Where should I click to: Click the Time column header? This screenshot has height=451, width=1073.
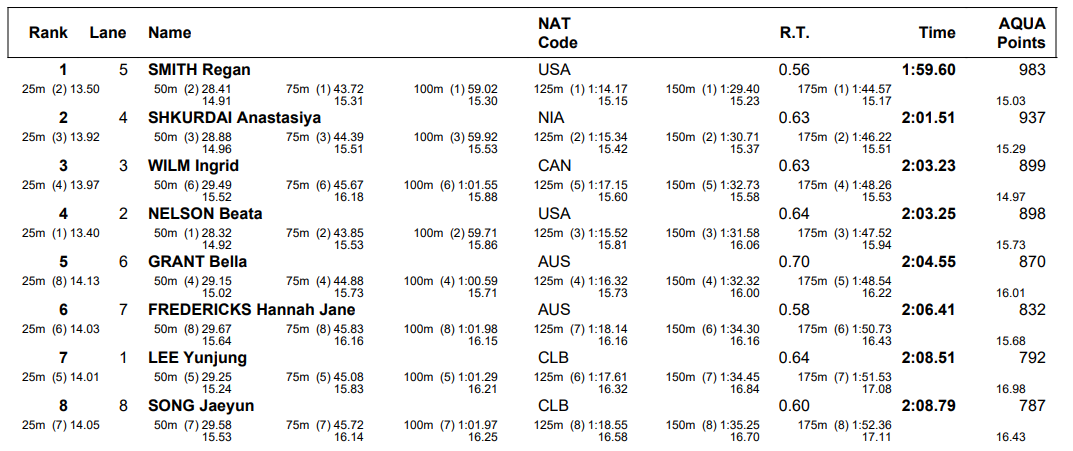tap(937, 33)
